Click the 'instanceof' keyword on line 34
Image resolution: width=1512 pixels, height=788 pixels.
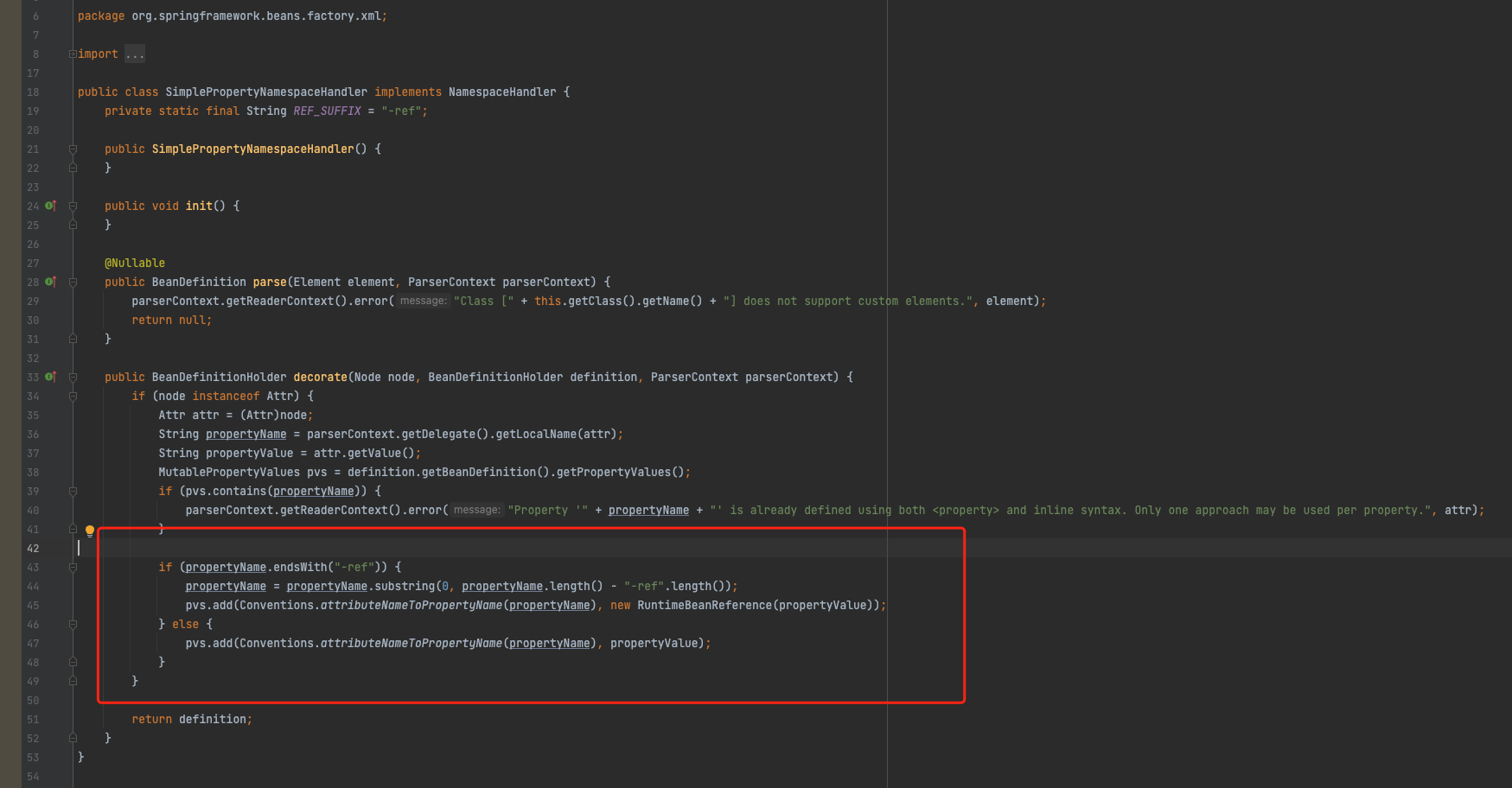click(226, 396)
